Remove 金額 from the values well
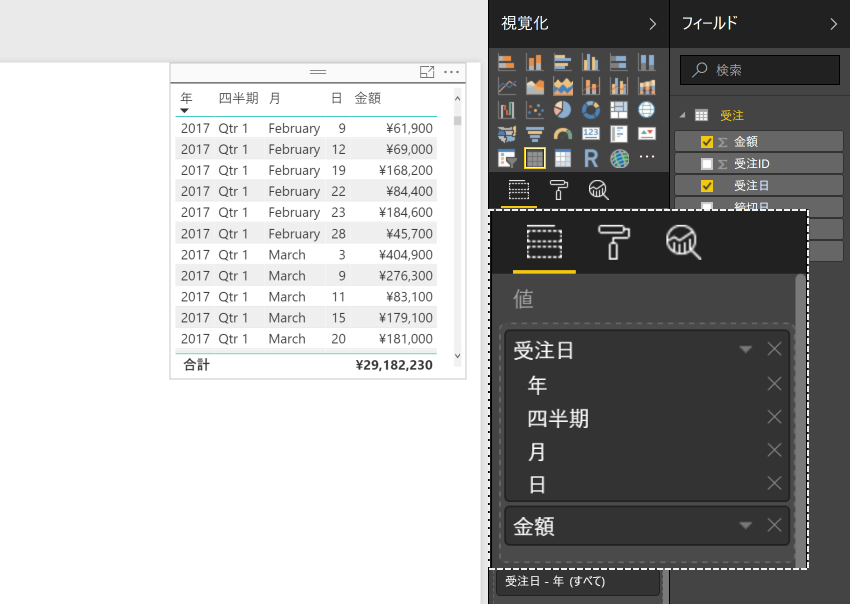Viewport: 850px width, 604px height. tap(774, 525)
